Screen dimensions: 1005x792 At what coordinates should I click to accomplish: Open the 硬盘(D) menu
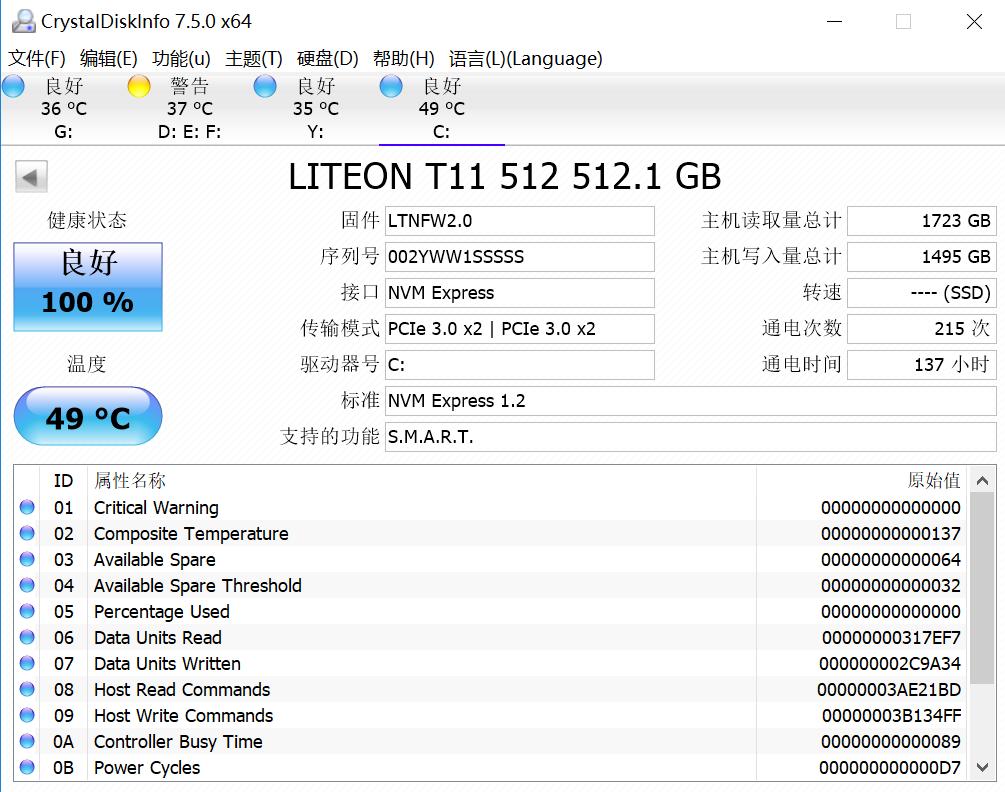point(328,58)
